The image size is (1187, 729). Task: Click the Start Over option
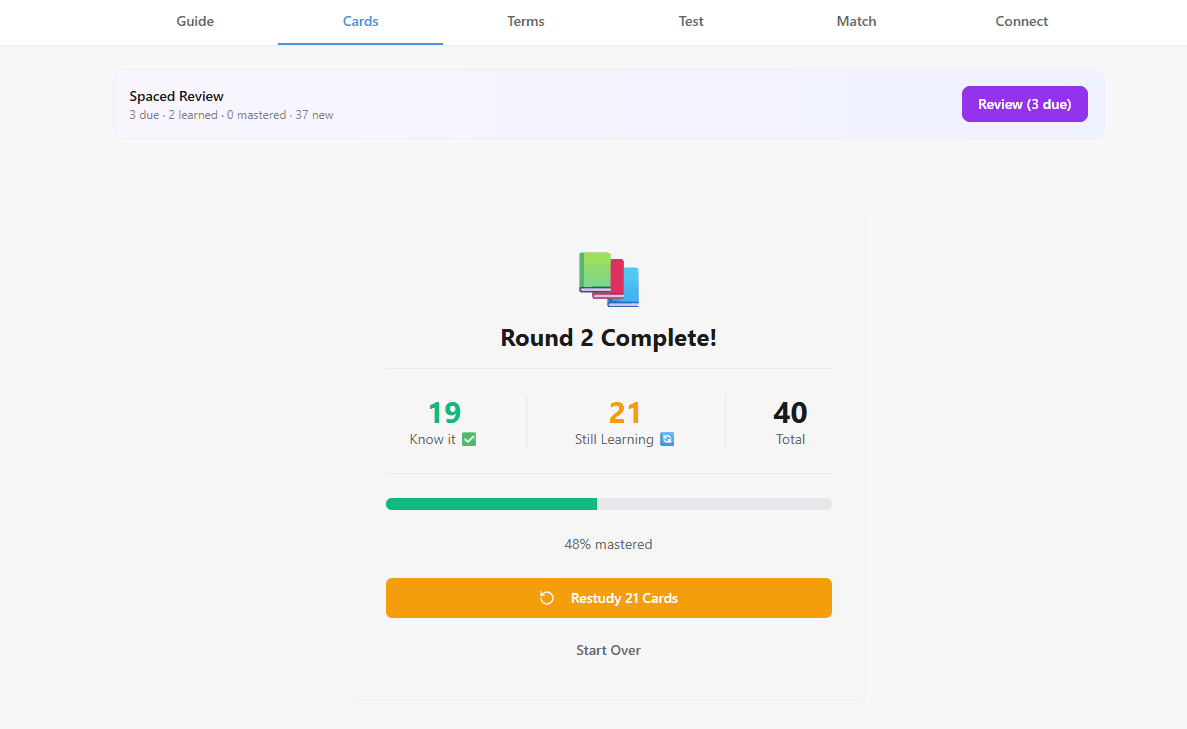pos(608,650)
